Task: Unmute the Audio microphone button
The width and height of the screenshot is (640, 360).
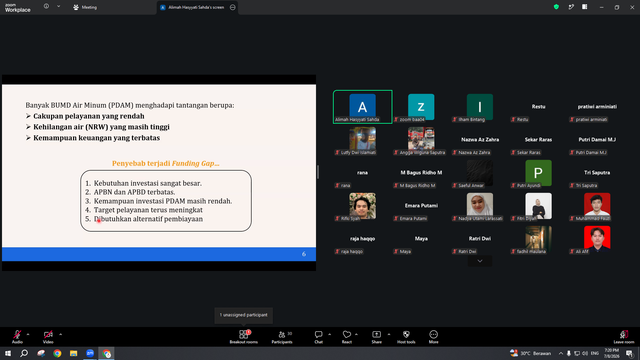Action: tap(17, 336)
